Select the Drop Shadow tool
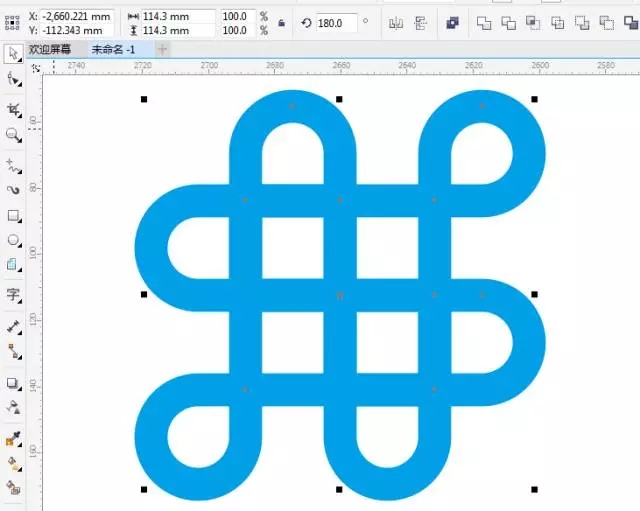Screen dimensions: 640x511 tap(13, 383)
